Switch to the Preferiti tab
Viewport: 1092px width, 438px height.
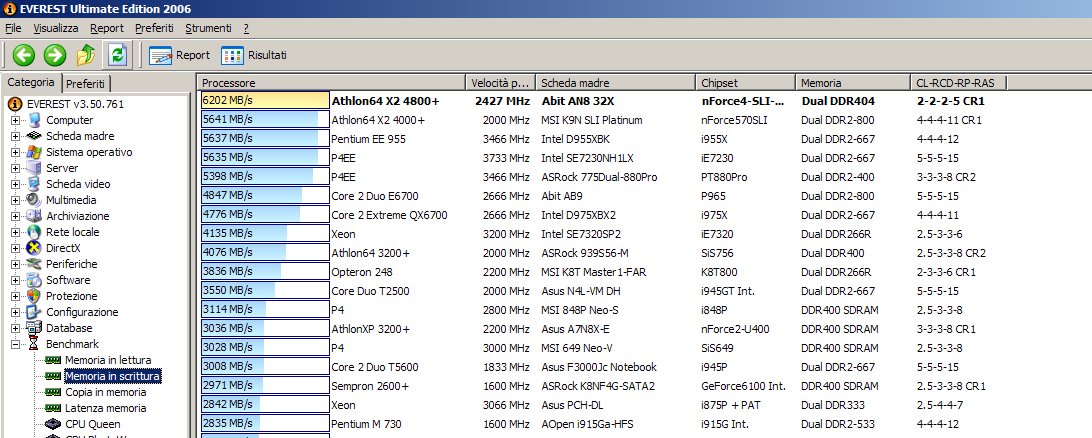click(85, 84)
